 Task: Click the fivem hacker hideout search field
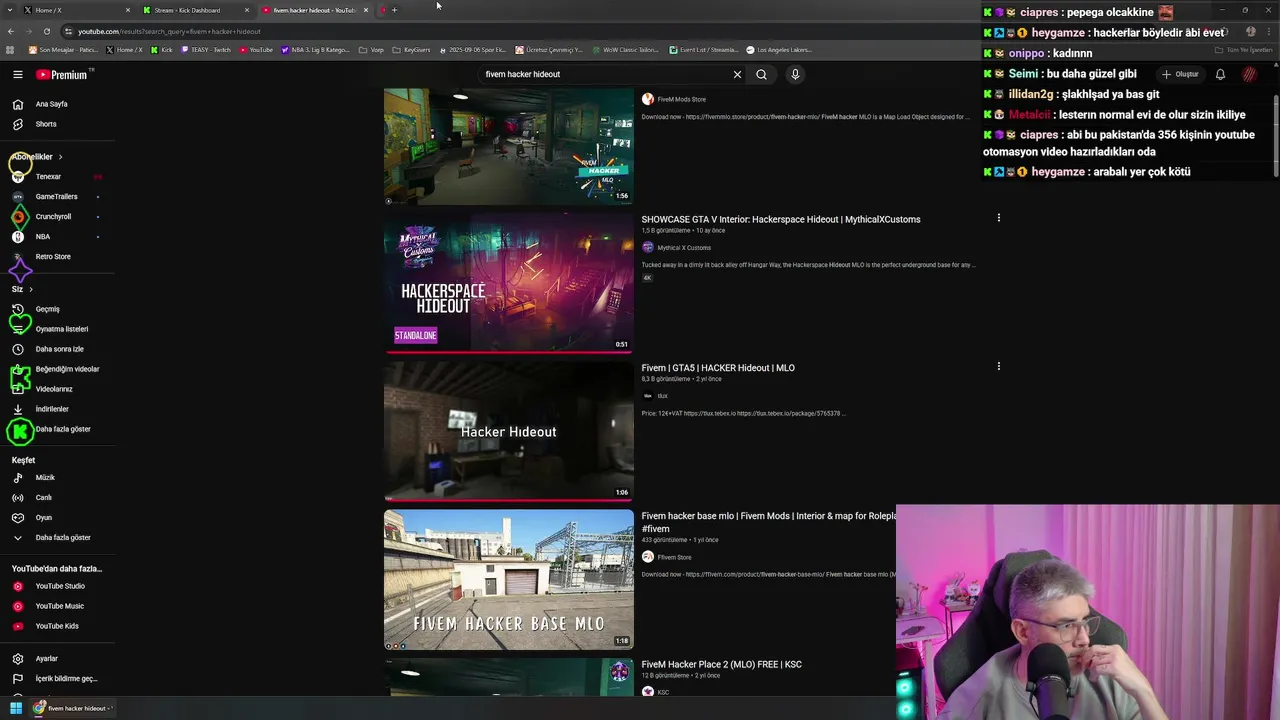tap(605, 74)
